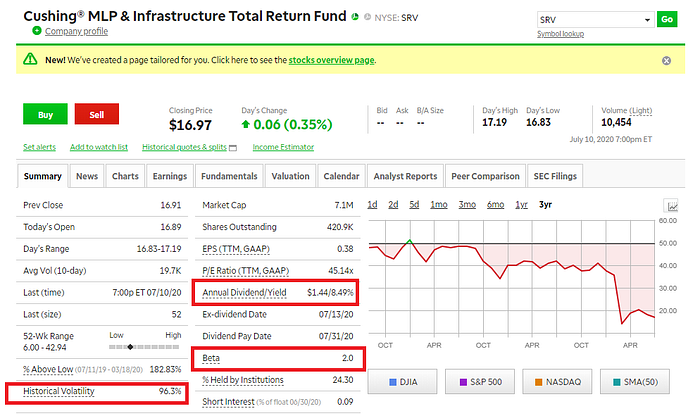Screen dimensions: 700x420
Task: Toggle the DJIA comparison overlay
Action: tap(403, 382)
